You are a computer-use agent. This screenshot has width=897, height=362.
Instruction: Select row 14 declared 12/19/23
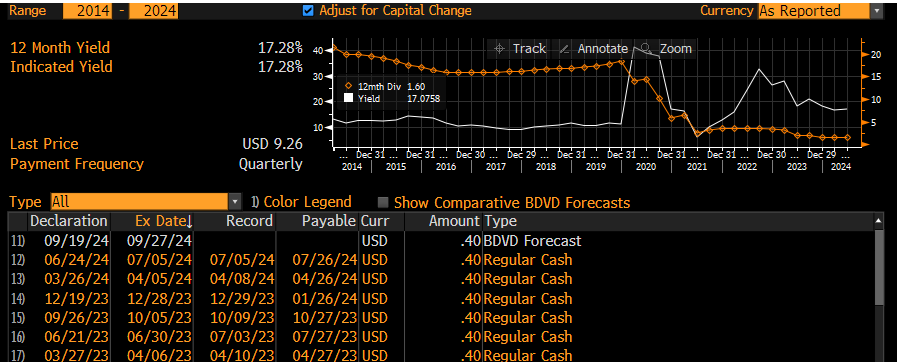(x=442, y=299)
